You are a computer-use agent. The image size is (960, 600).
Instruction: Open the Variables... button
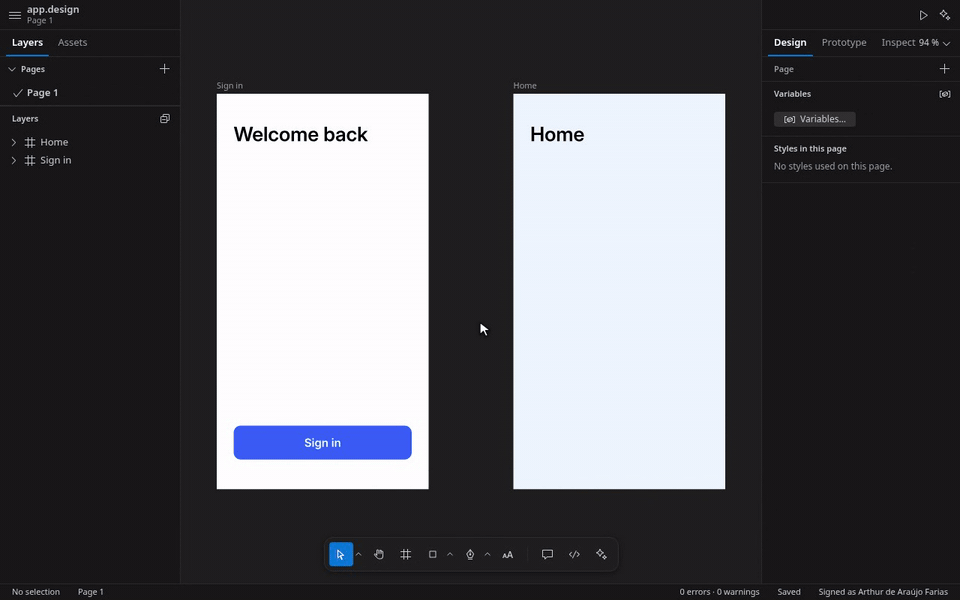815,119
